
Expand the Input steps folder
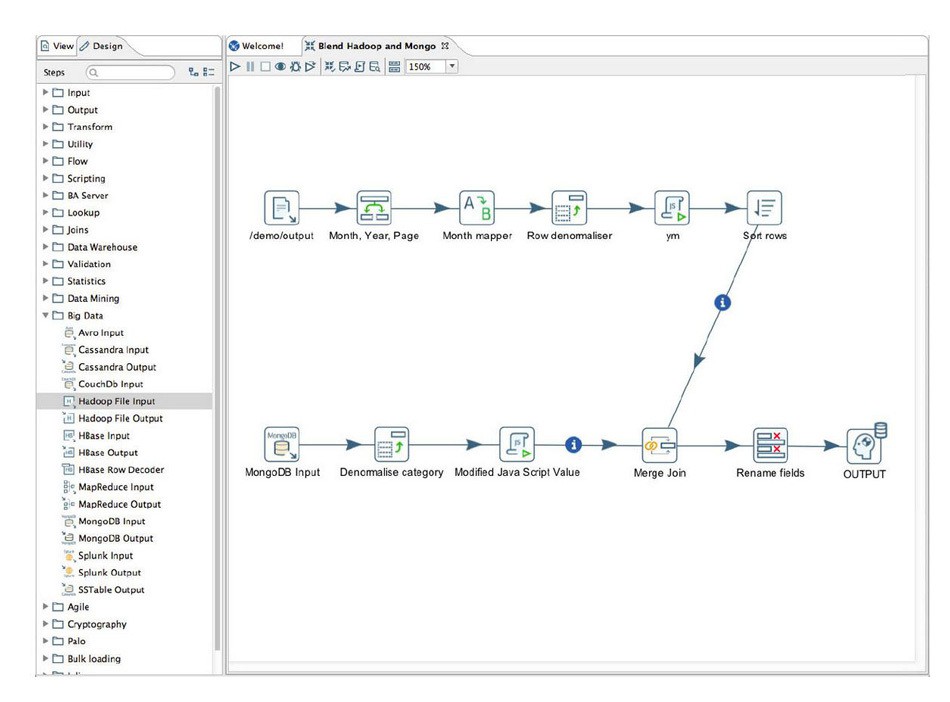[44, 92]
